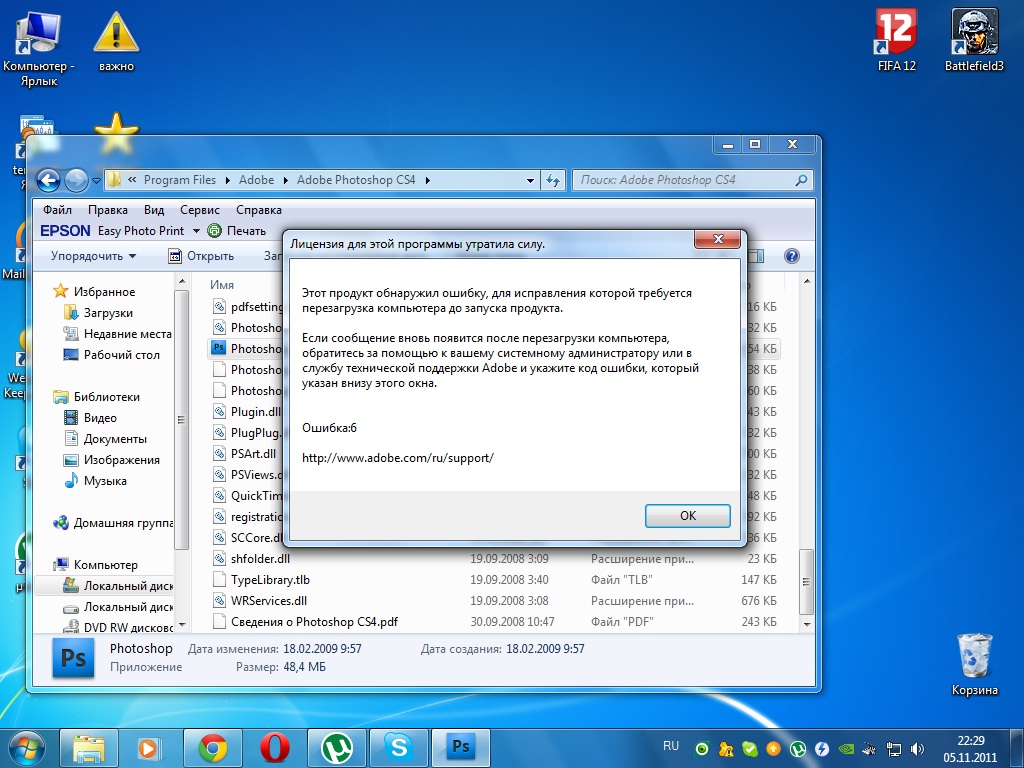Expand the Упорядочить dropdown
The height and width of the screenshot is (768, 1024).
click(x=93, y=256)
